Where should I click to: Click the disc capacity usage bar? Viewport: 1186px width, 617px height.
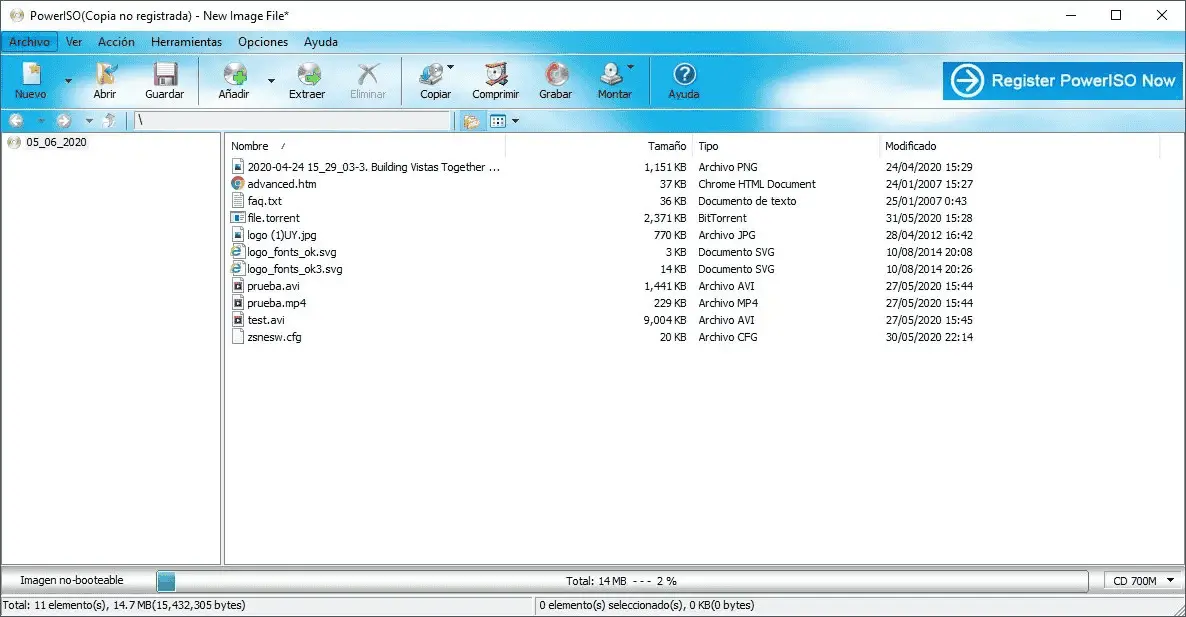[x=622, y=581]
